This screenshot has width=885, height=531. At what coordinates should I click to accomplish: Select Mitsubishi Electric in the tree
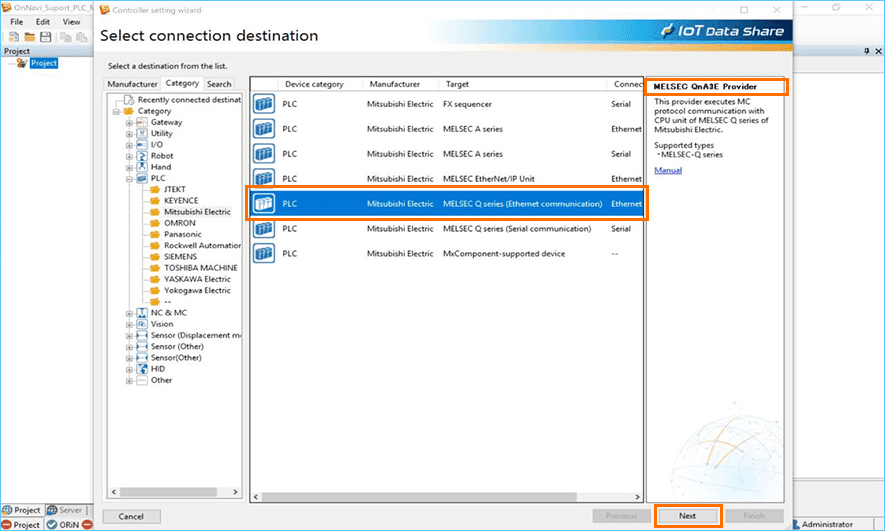197,212
